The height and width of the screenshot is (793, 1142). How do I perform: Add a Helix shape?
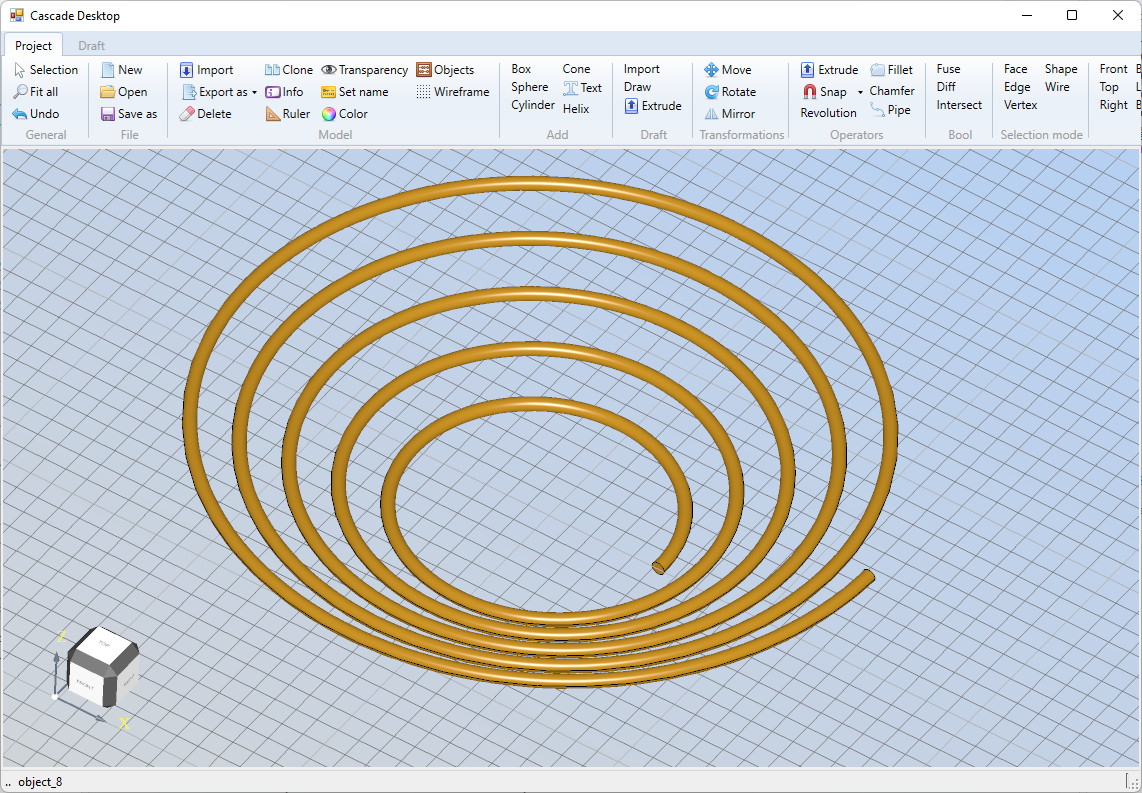point(575,109)
